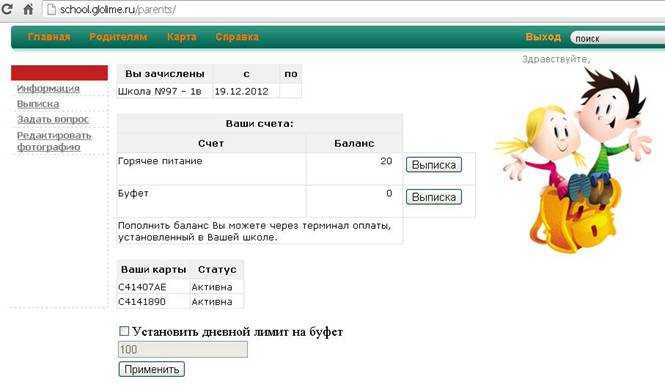Image resolution: width=665 pixels, height=390 pixels.
Task: Click the page icon in address bar
Action: (x=51, y=9)
